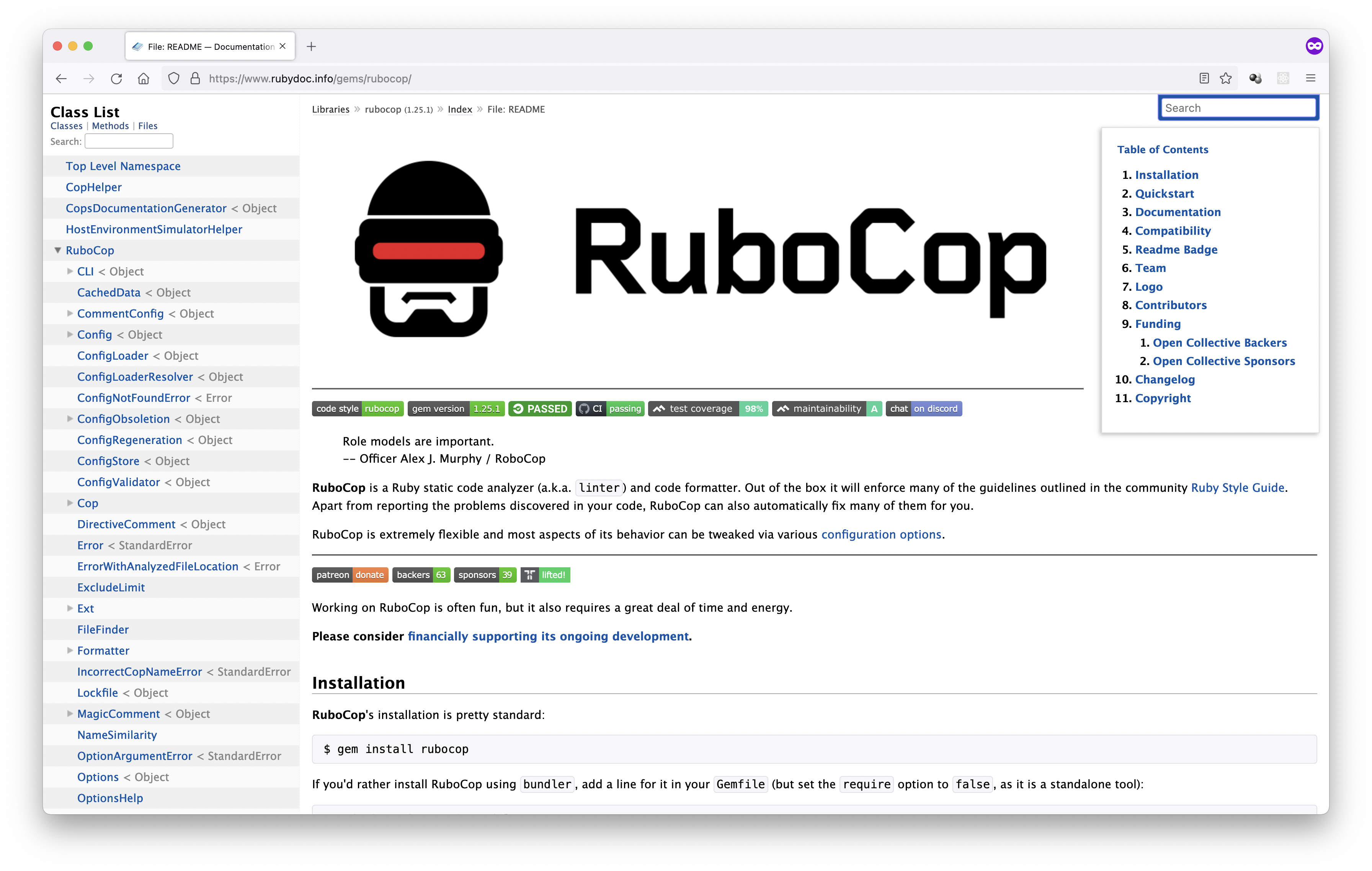This screenshot has width=1372, height=871.
Task: Click the Class List search field
Action: (129, 141)
